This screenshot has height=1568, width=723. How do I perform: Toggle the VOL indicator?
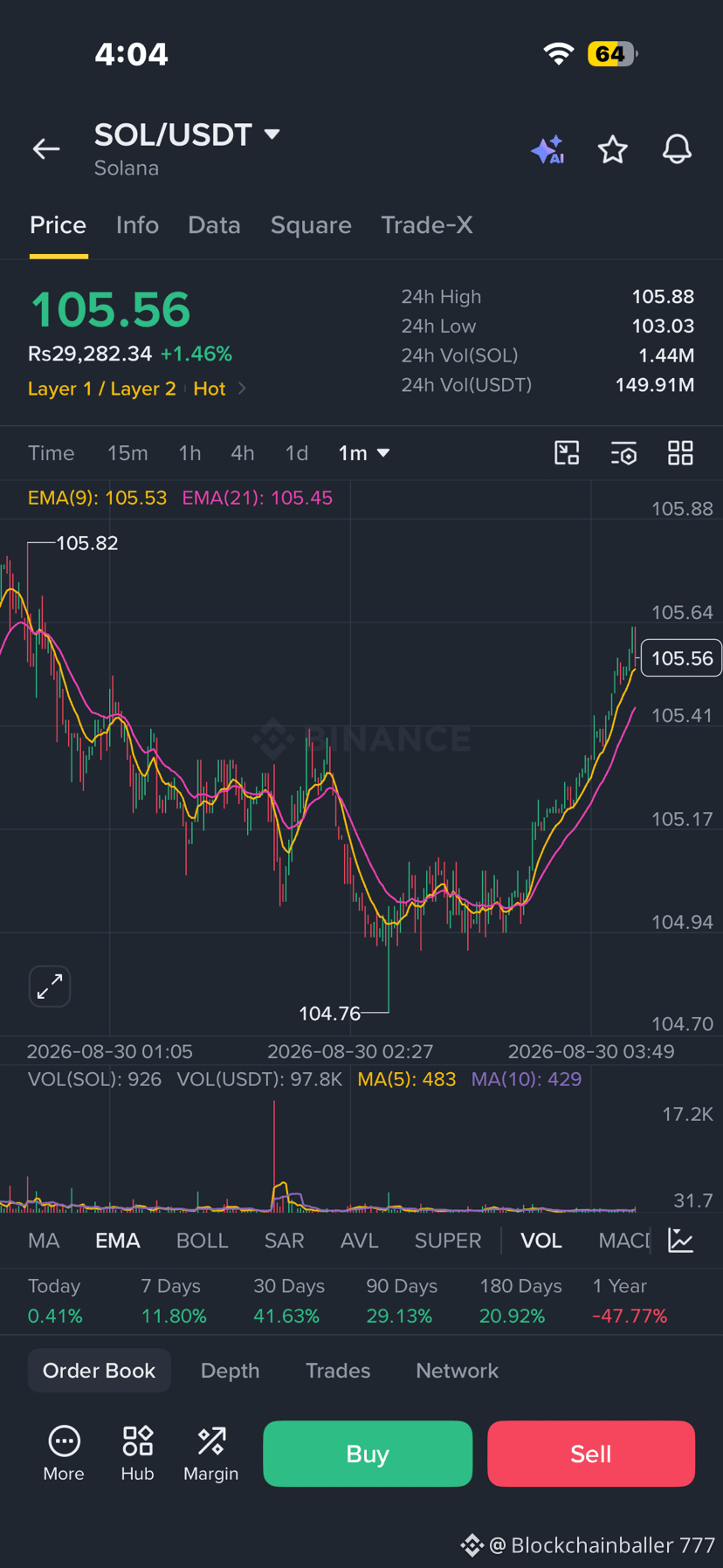[x=541, y=1241]
